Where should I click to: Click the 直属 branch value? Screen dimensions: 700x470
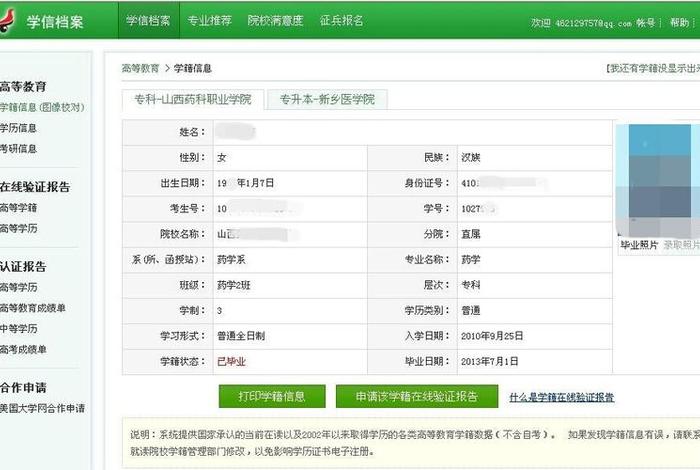click(x=471, y=234)
